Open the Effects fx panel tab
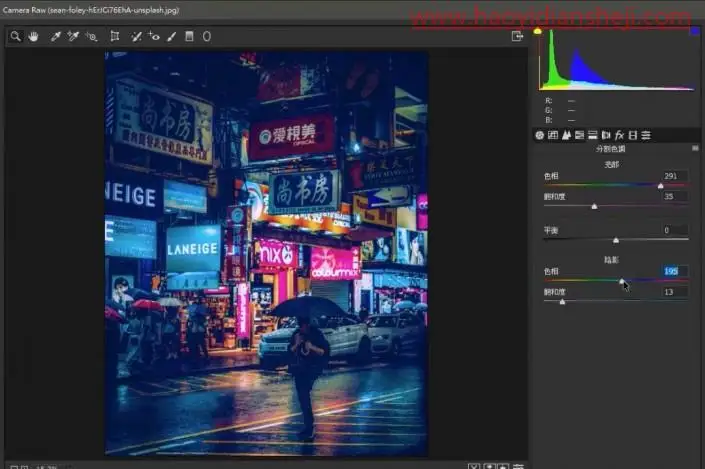Screen dimensions: 705x469 619,135
